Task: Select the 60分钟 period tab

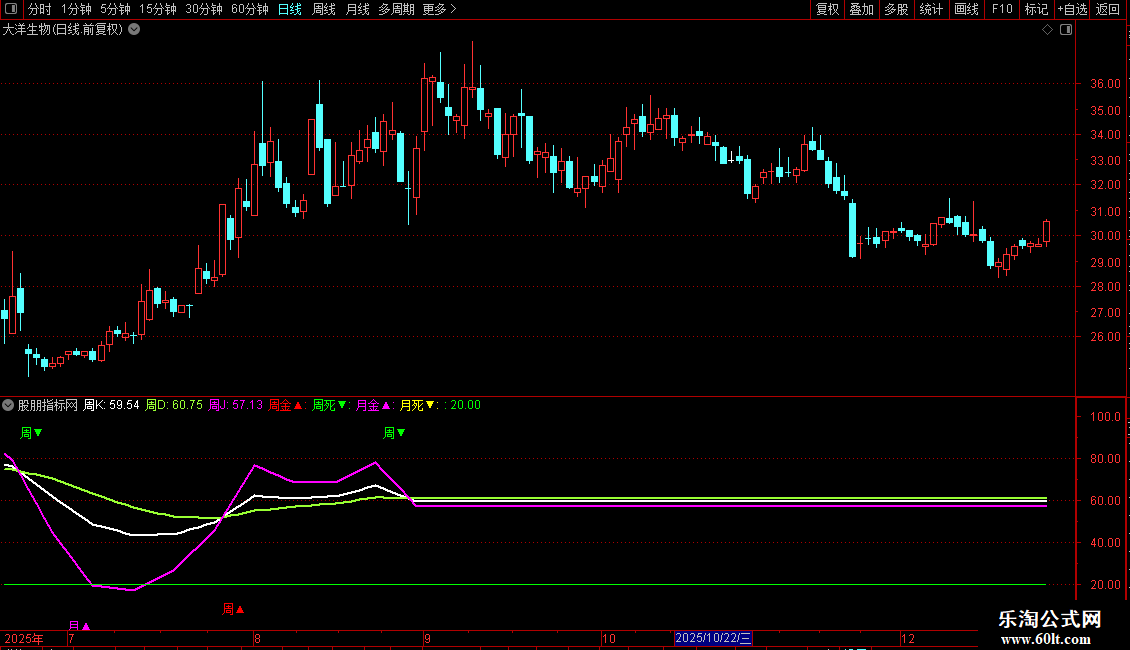Action: coord(250,9)
